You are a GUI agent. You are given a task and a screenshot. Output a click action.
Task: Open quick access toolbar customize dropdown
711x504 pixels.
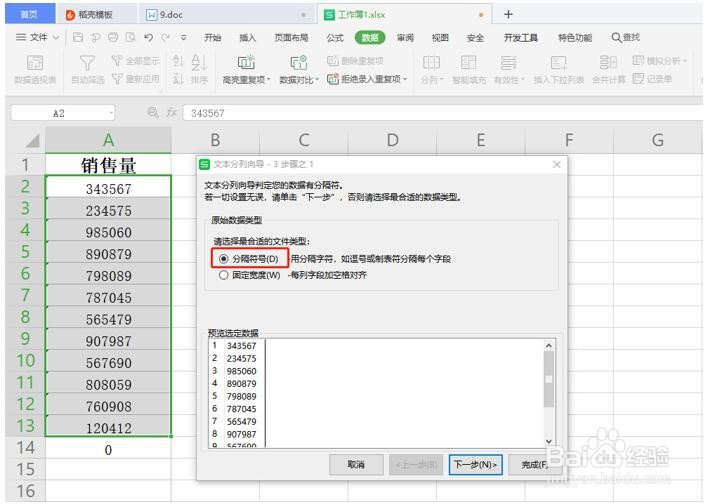tap(183, 38)
